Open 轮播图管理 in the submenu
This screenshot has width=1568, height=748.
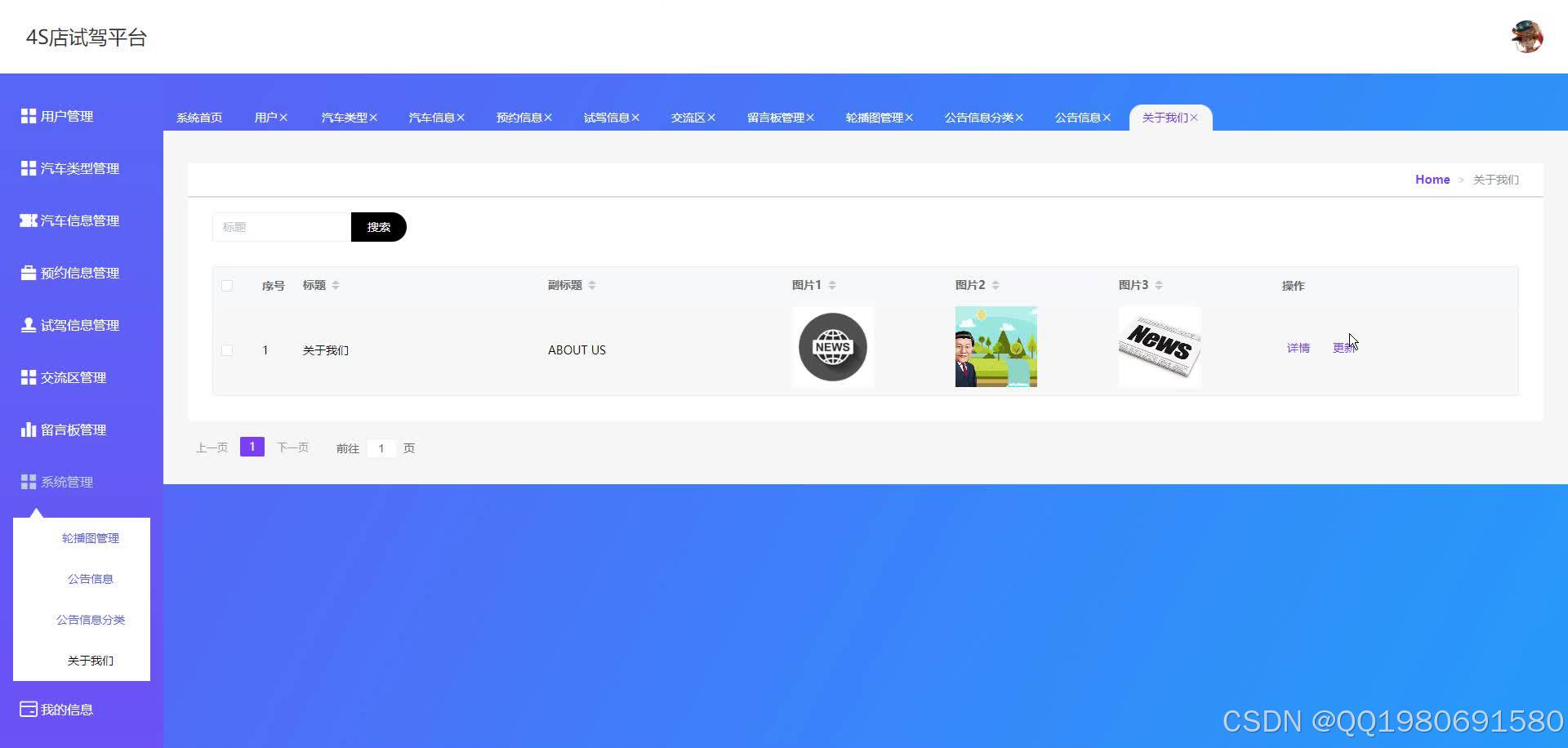click(91, 538)
